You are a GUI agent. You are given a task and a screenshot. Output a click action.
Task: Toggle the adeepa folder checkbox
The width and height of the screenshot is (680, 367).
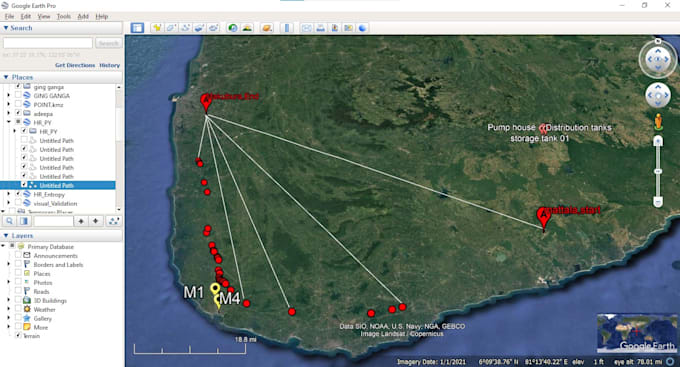pos(18,114)
